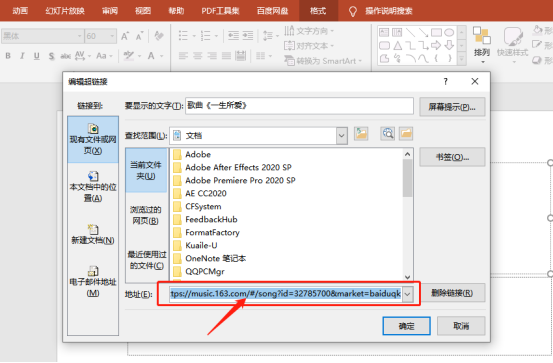Select Create New Document (新建文档) option
Screen dimensions: 553x363
point(93,235)
